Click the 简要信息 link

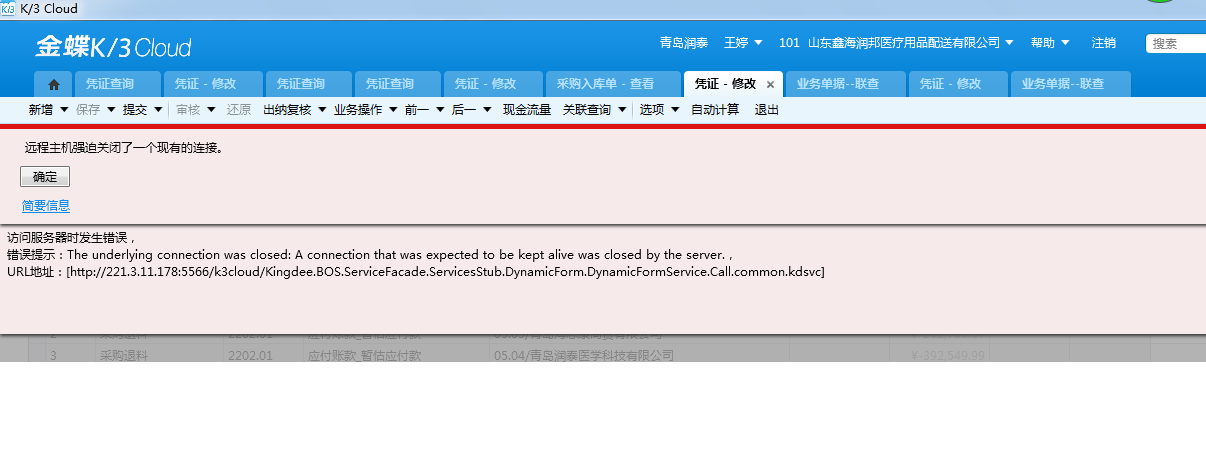46,206
